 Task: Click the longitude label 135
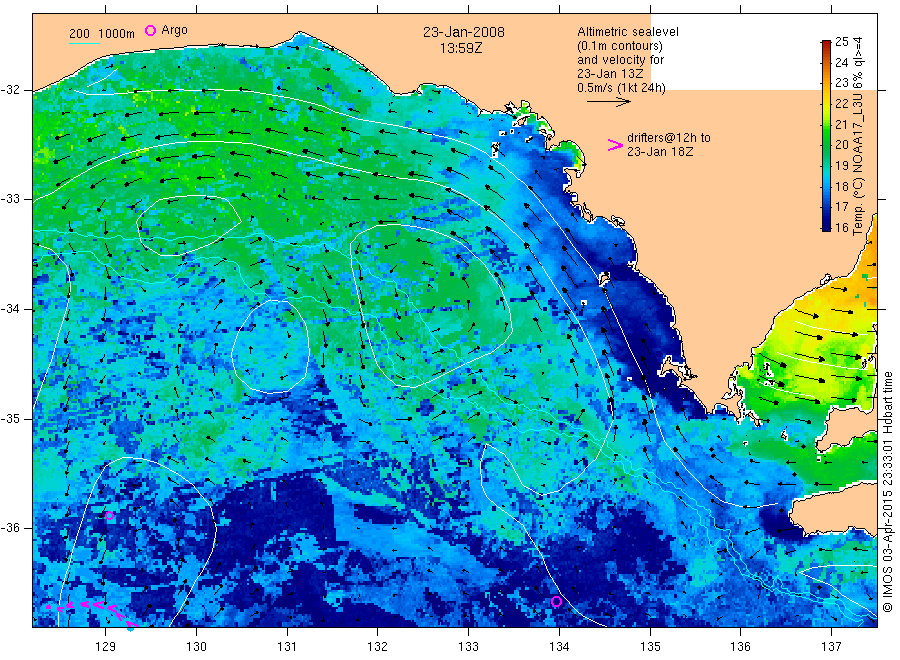650,647
